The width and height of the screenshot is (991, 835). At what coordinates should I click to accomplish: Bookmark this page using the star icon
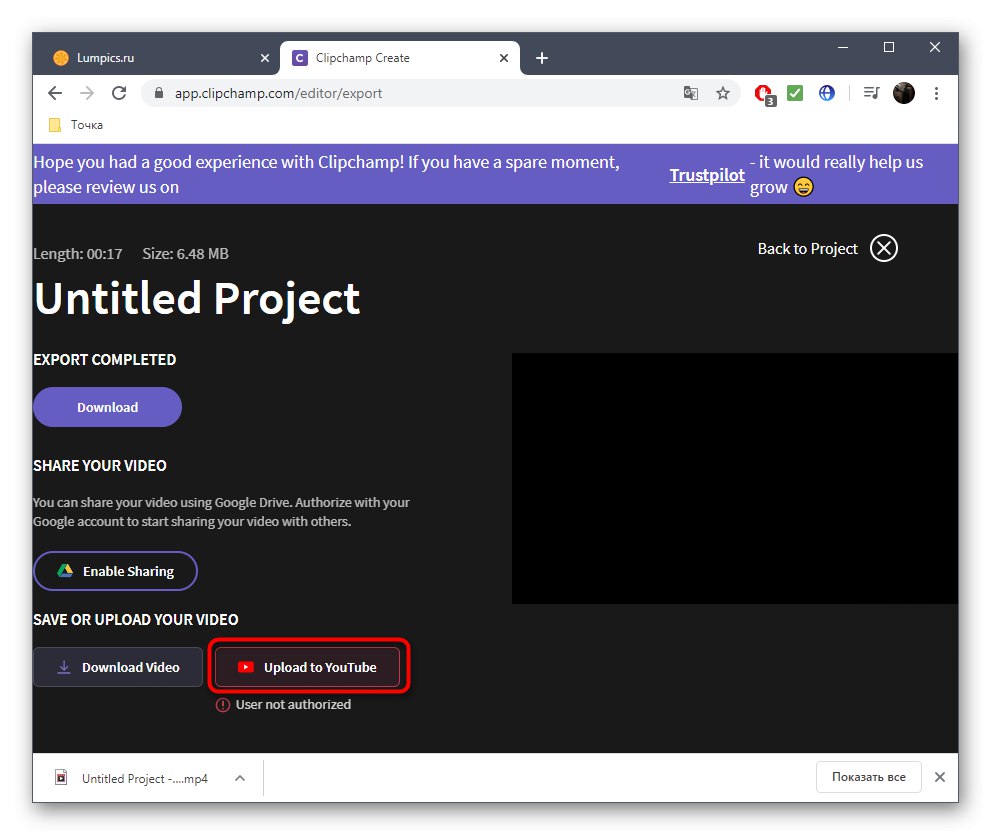pos(723,92)
